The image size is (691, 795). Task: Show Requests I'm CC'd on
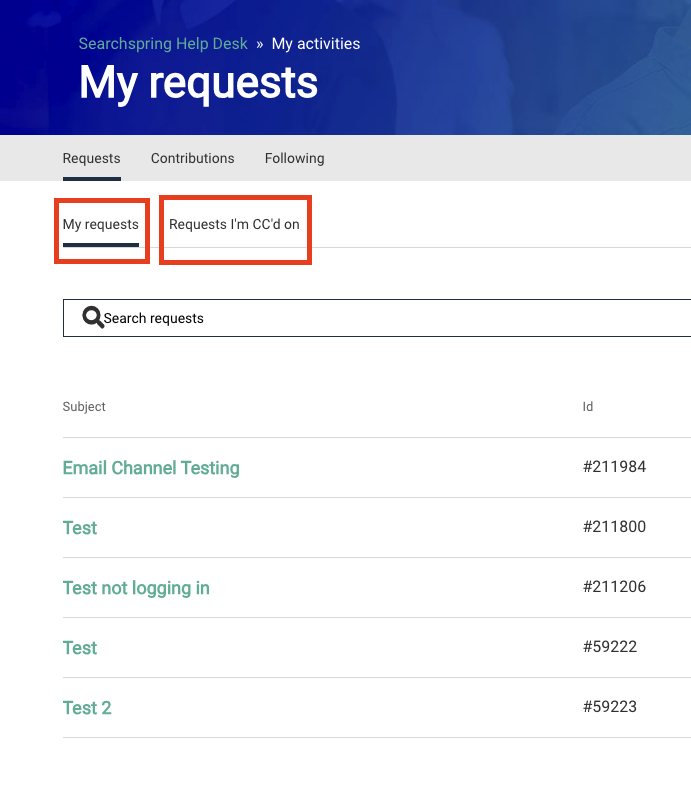(234, 224)
